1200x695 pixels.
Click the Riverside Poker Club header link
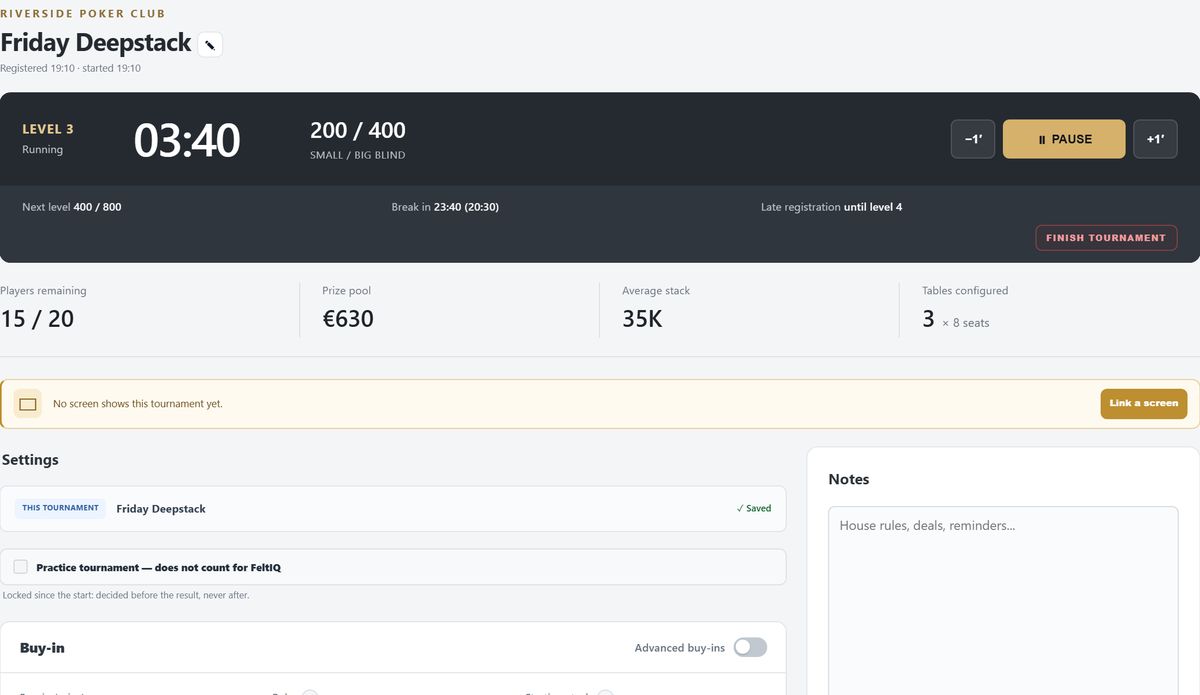pyautogui.click(x=83, y=14)
